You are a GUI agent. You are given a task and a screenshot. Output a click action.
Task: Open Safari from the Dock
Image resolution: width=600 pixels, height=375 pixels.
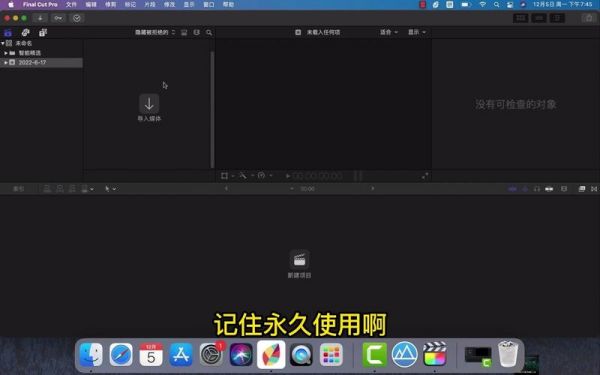pyautogui.click(x=121, y=354)
